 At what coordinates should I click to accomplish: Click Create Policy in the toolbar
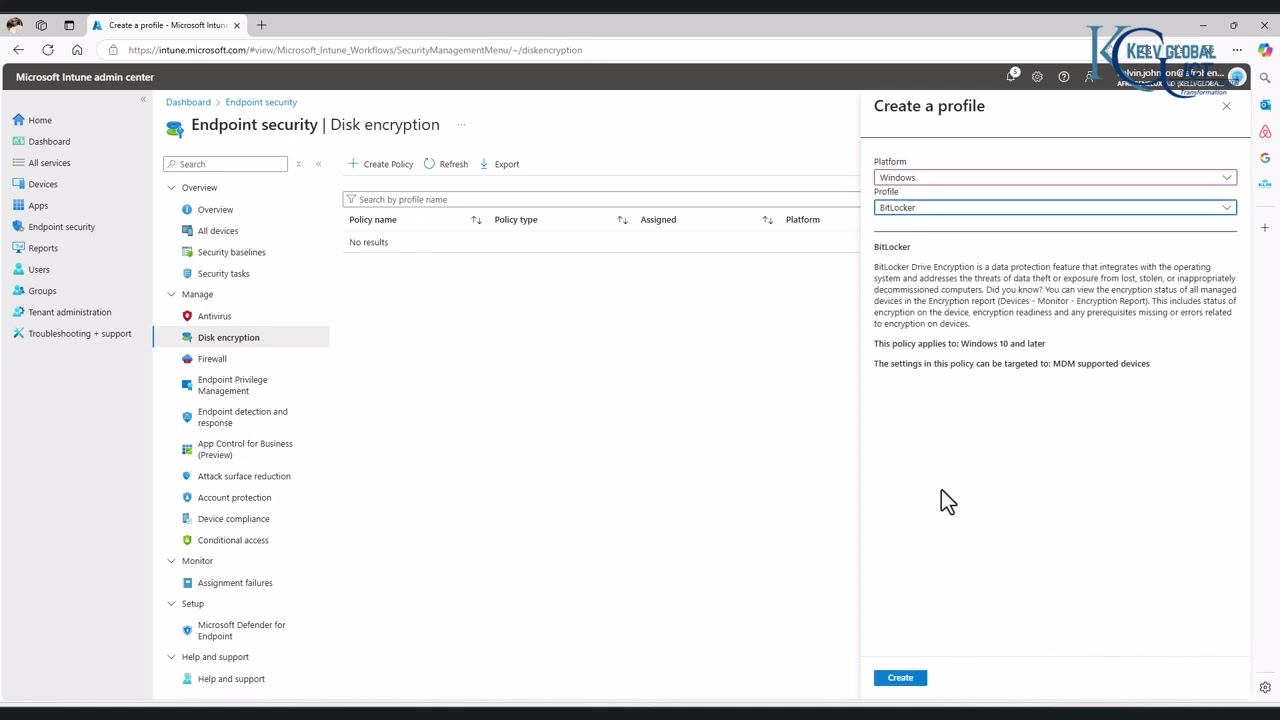(380, 164)
